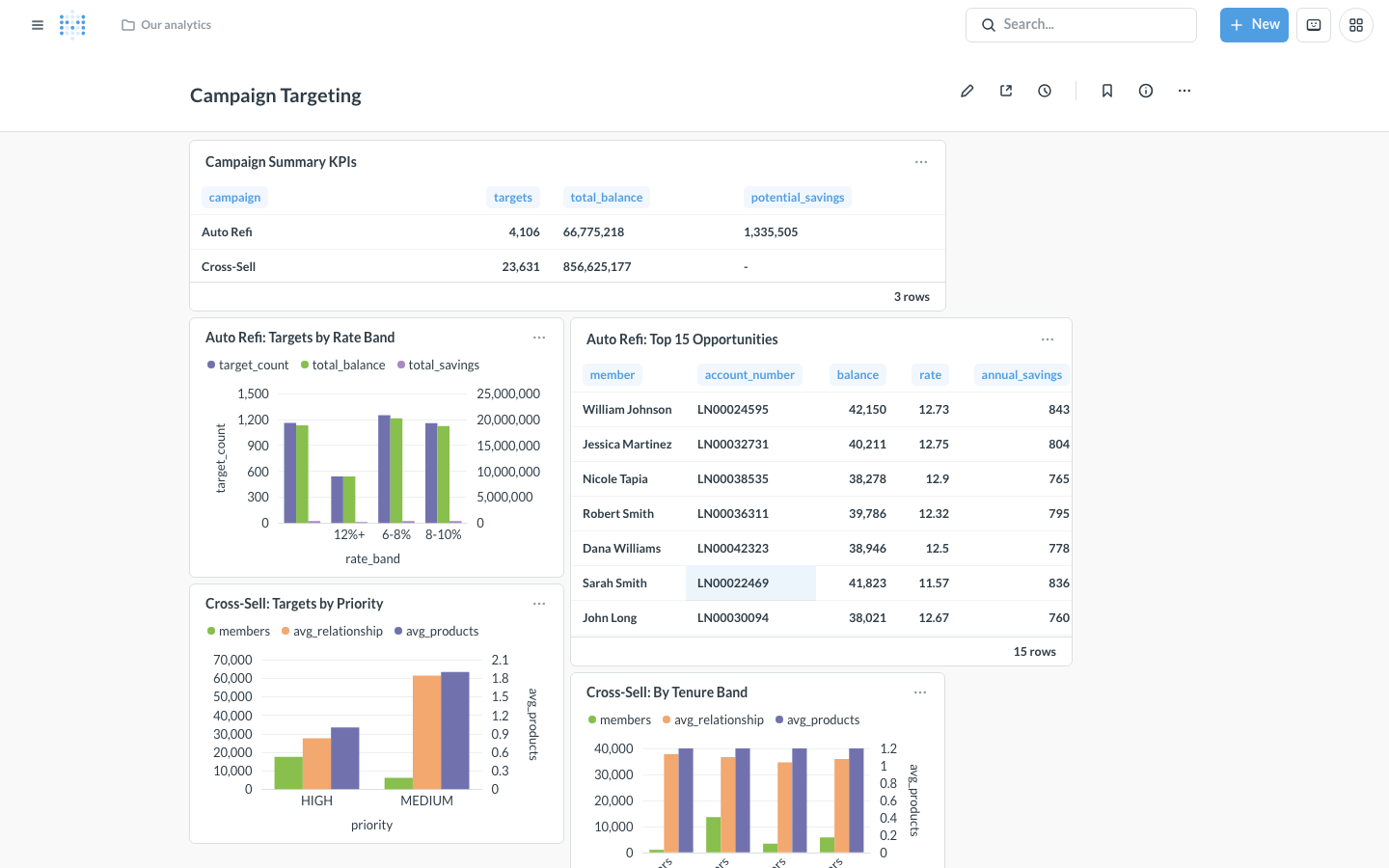Click John Long's rate 12.67
This screenshot has height=868, width=1389.
[934, 618]
